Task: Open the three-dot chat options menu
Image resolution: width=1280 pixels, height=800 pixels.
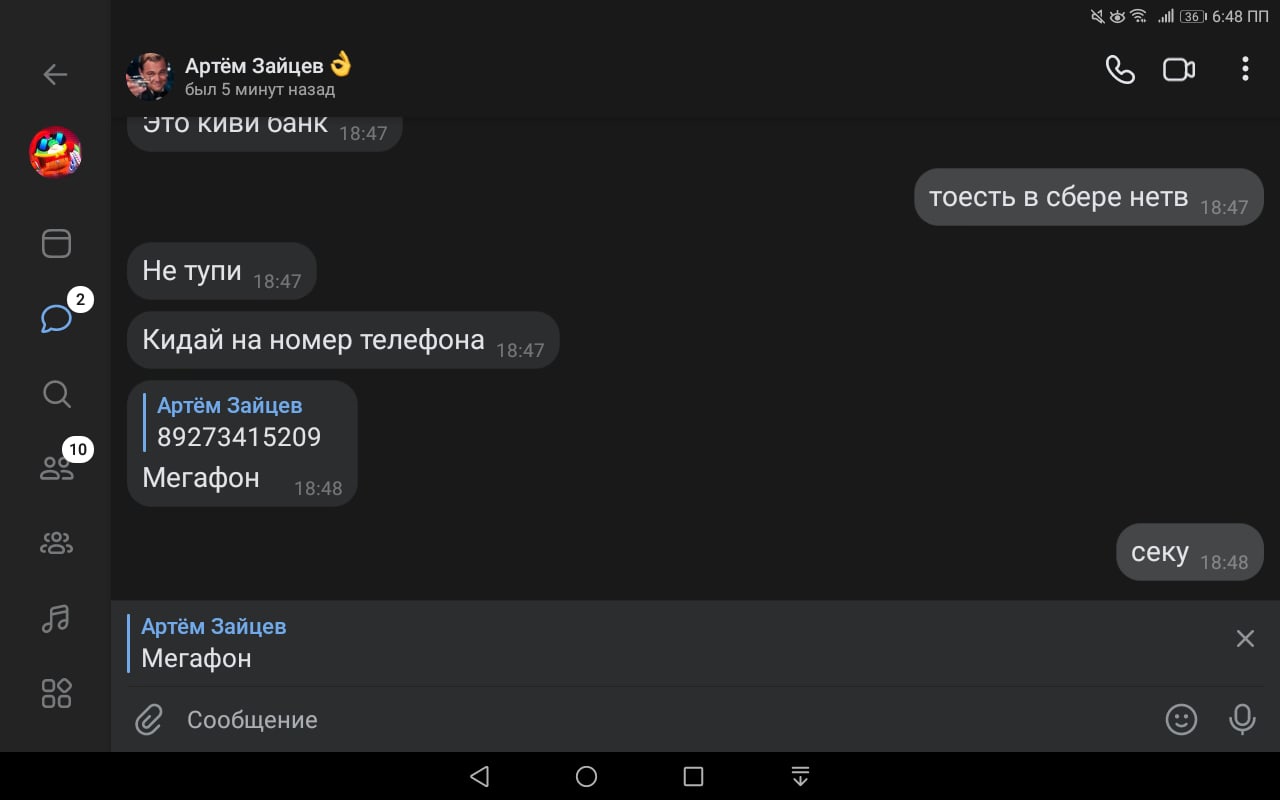Action: (x=1245, y=69)
